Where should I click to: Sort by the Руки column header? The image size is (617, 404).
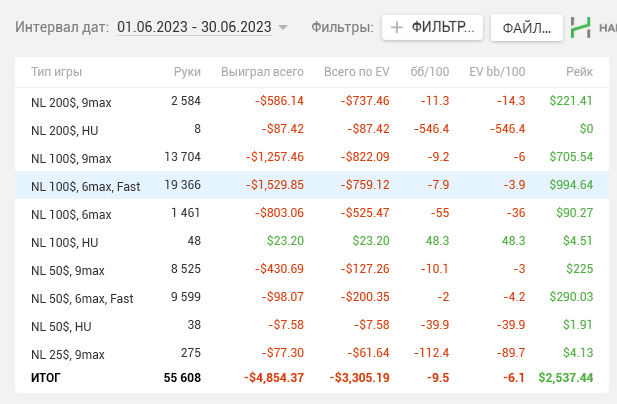pos(187,72)
